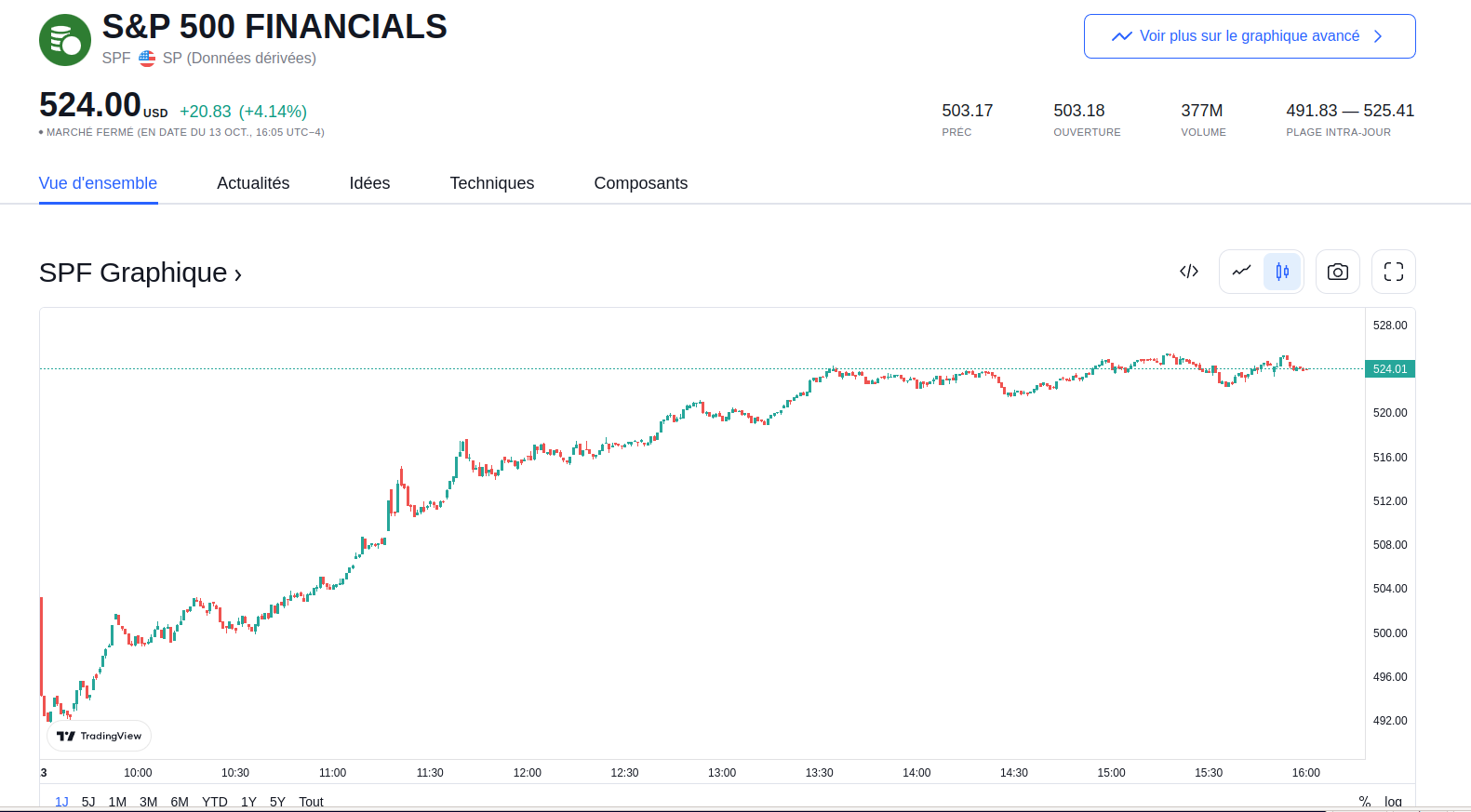Screen dimensions: 1471x812
Task: Toggle log scale on the chart
Action: click(1393, 801)
